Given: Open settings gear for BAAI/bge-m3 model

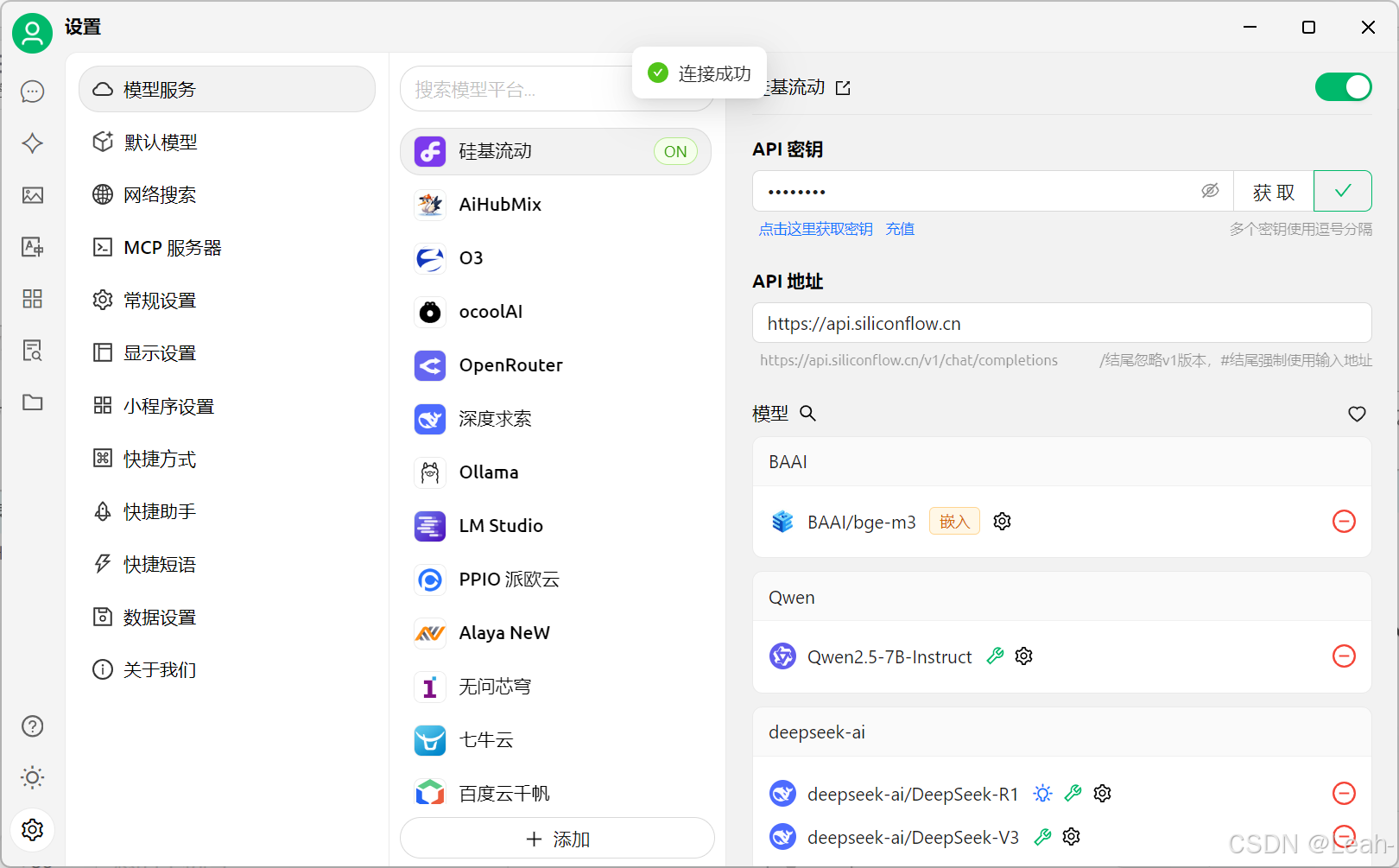Looking at the screenshot, I should tap(1001, 521).
